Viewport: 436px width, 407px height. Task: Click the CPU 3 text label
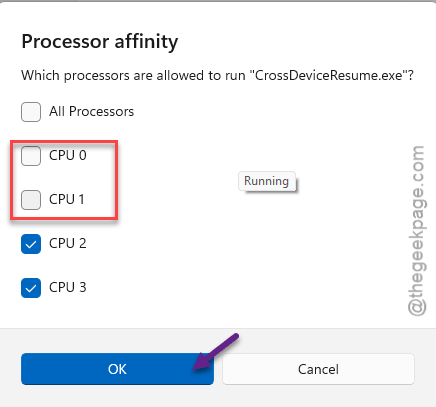[x=68, y=288]
